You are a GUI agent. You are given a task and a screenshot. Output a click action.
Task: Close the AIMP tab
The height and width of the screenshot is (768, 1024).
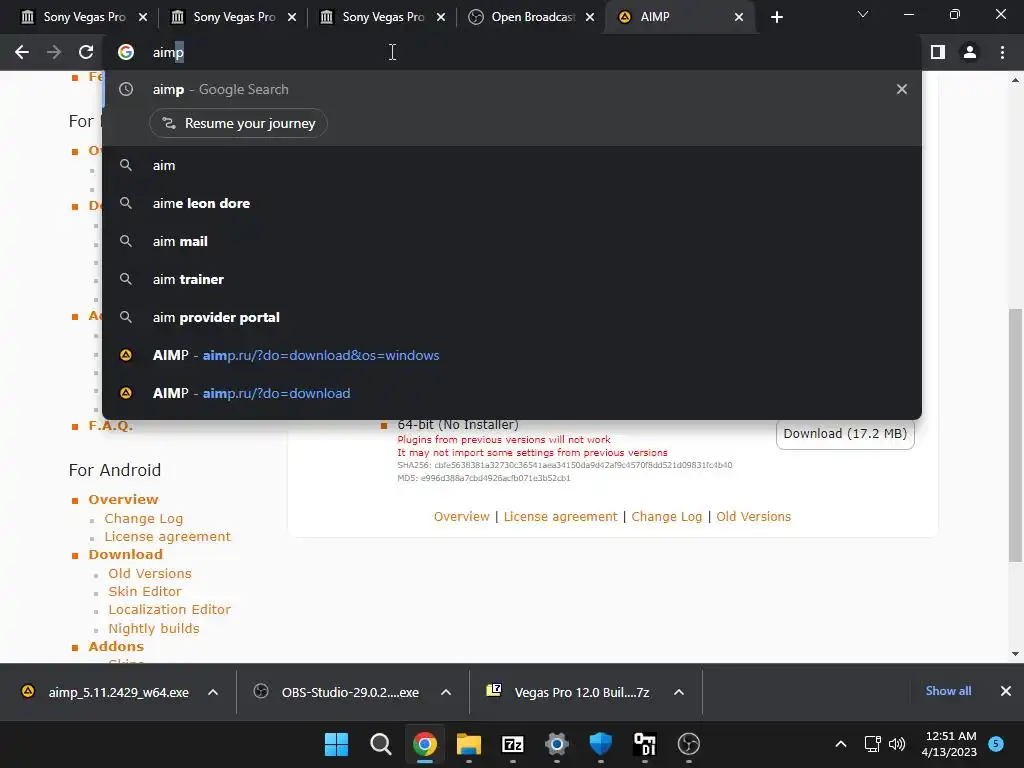click(x=739, y=17)
